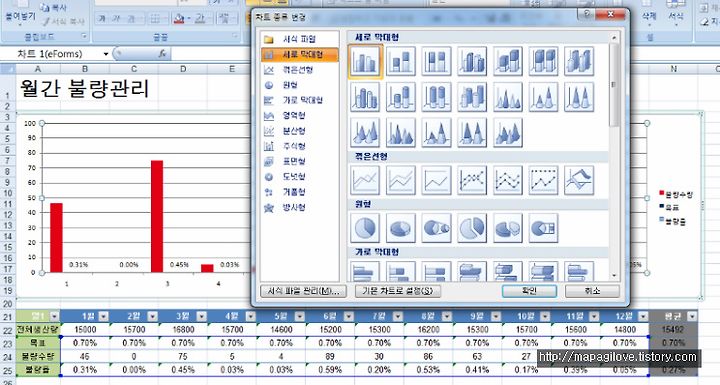Click the 붙여넣기 paste button in ribbon
Image resolution: width=720 pixels, height=385 pixels.
pyautogui.click(x=20, y=13)
